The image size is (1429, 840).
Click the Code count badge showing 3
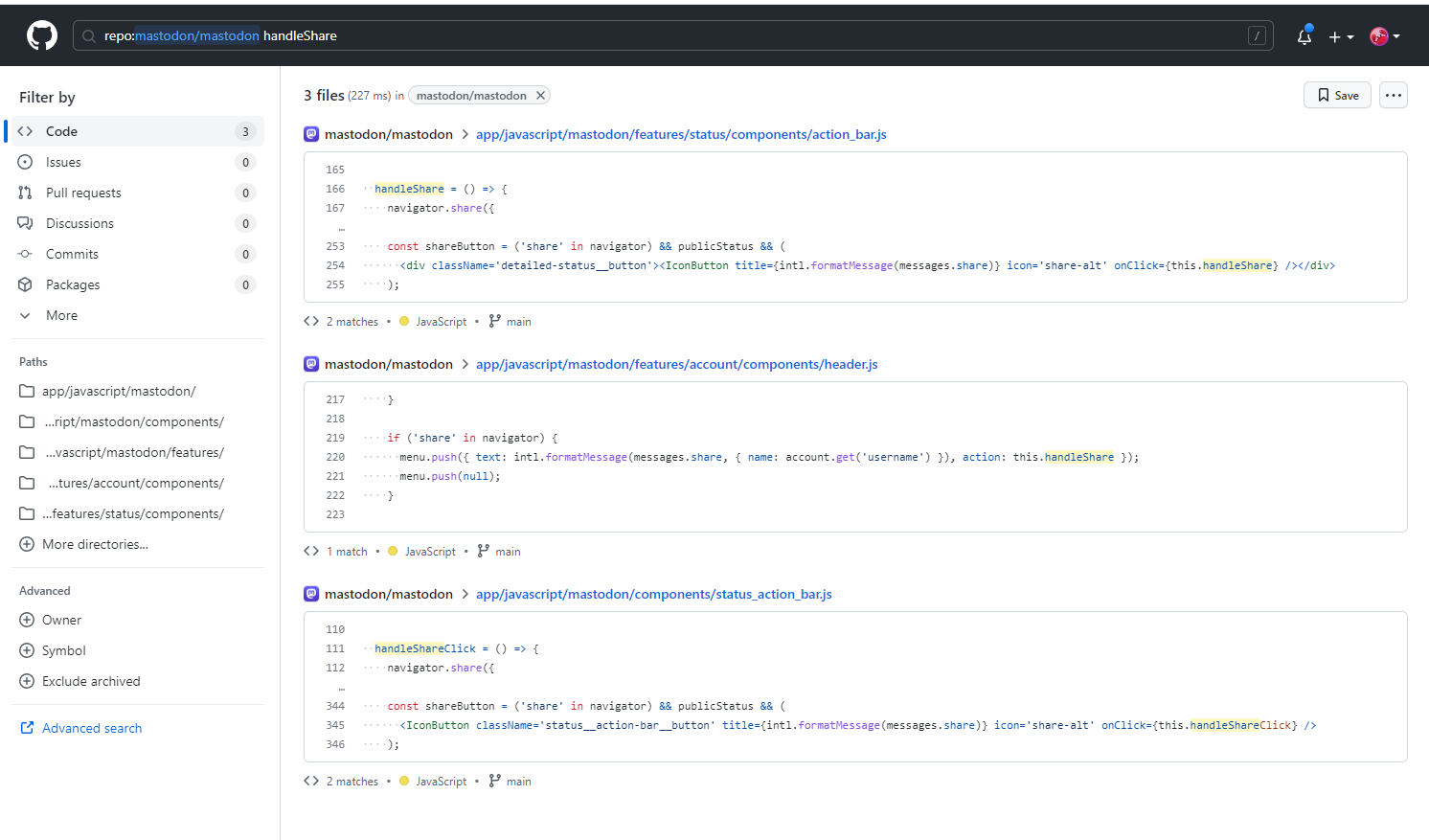[x=245, y=131]
